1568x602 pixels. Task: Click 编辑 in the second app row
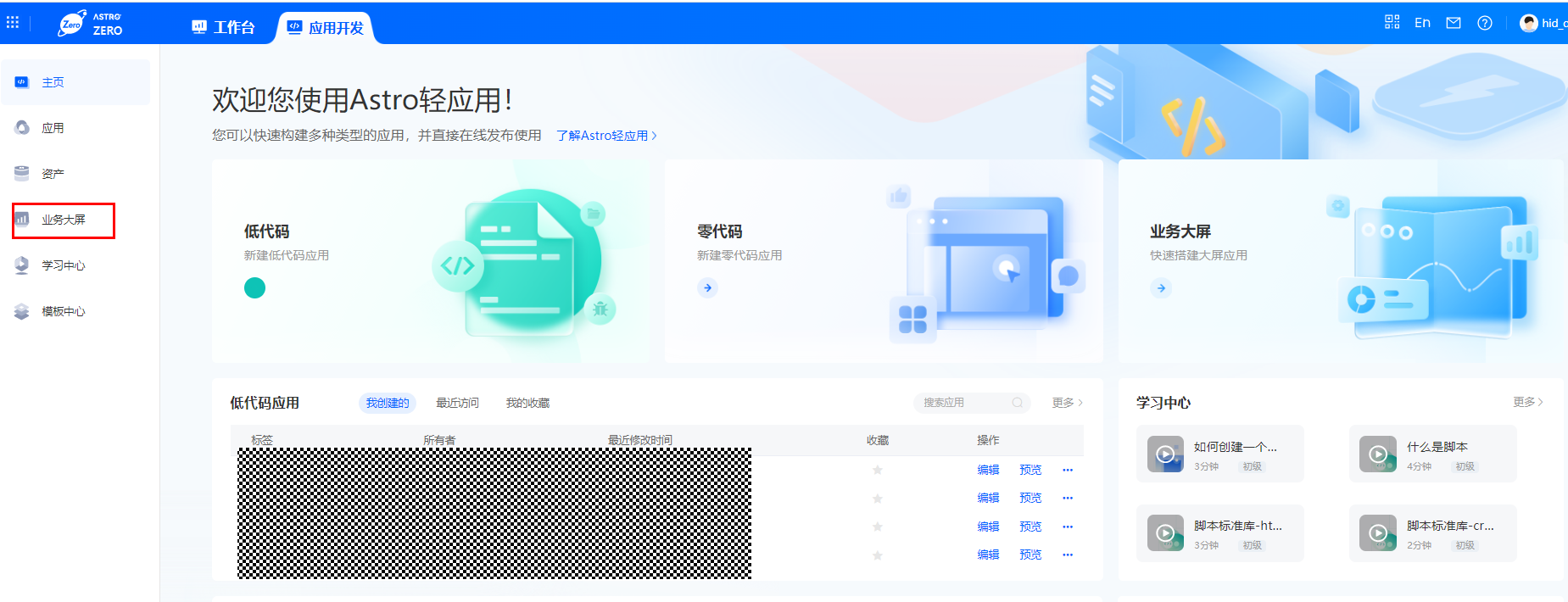(x=988, y=498)
